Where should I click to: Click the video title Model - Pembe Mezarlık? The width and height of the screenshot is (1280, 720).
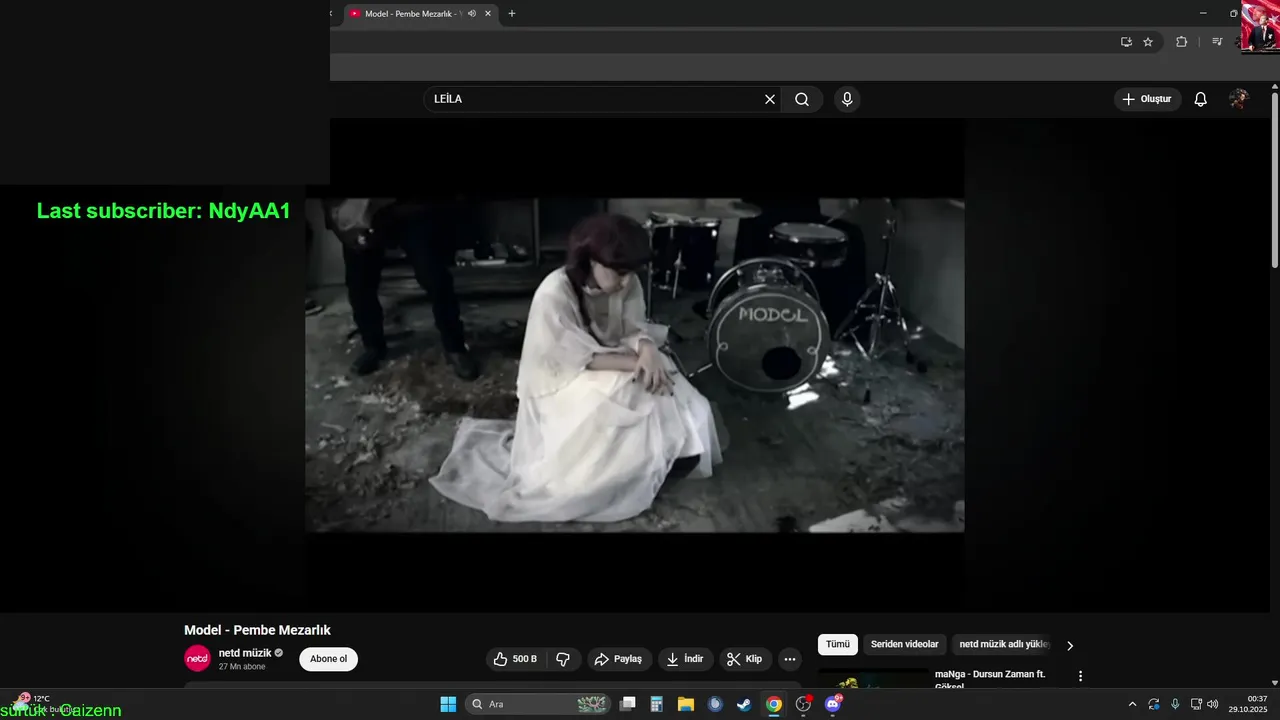pyautogui.click(x=257, y=630)
